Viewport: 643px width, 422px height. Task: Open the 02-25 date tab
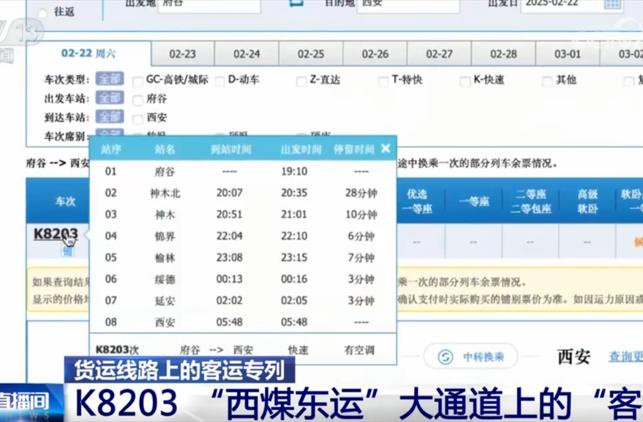click(311, 54)
